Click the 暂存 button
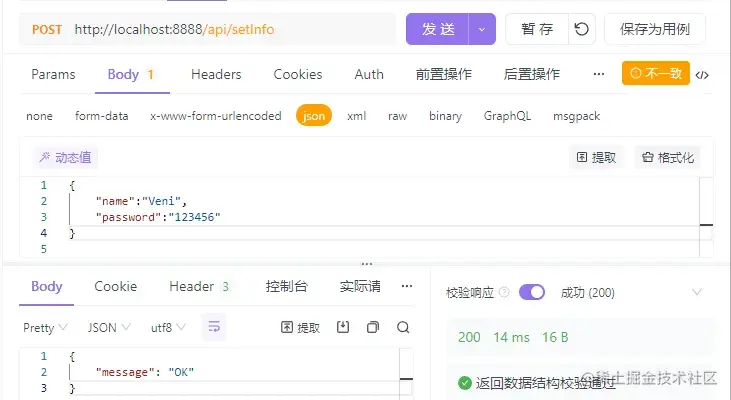Viewport: 731px width, 400px height. (x=537, y=29)
